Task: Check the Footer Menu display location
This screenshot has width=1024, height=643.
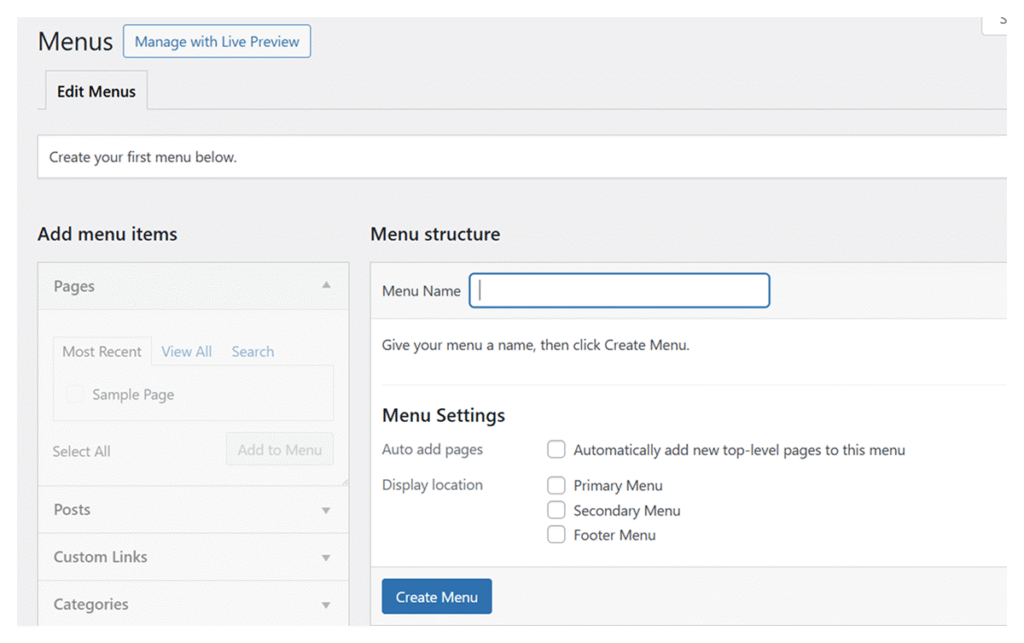Action: [x=556, y=535]
